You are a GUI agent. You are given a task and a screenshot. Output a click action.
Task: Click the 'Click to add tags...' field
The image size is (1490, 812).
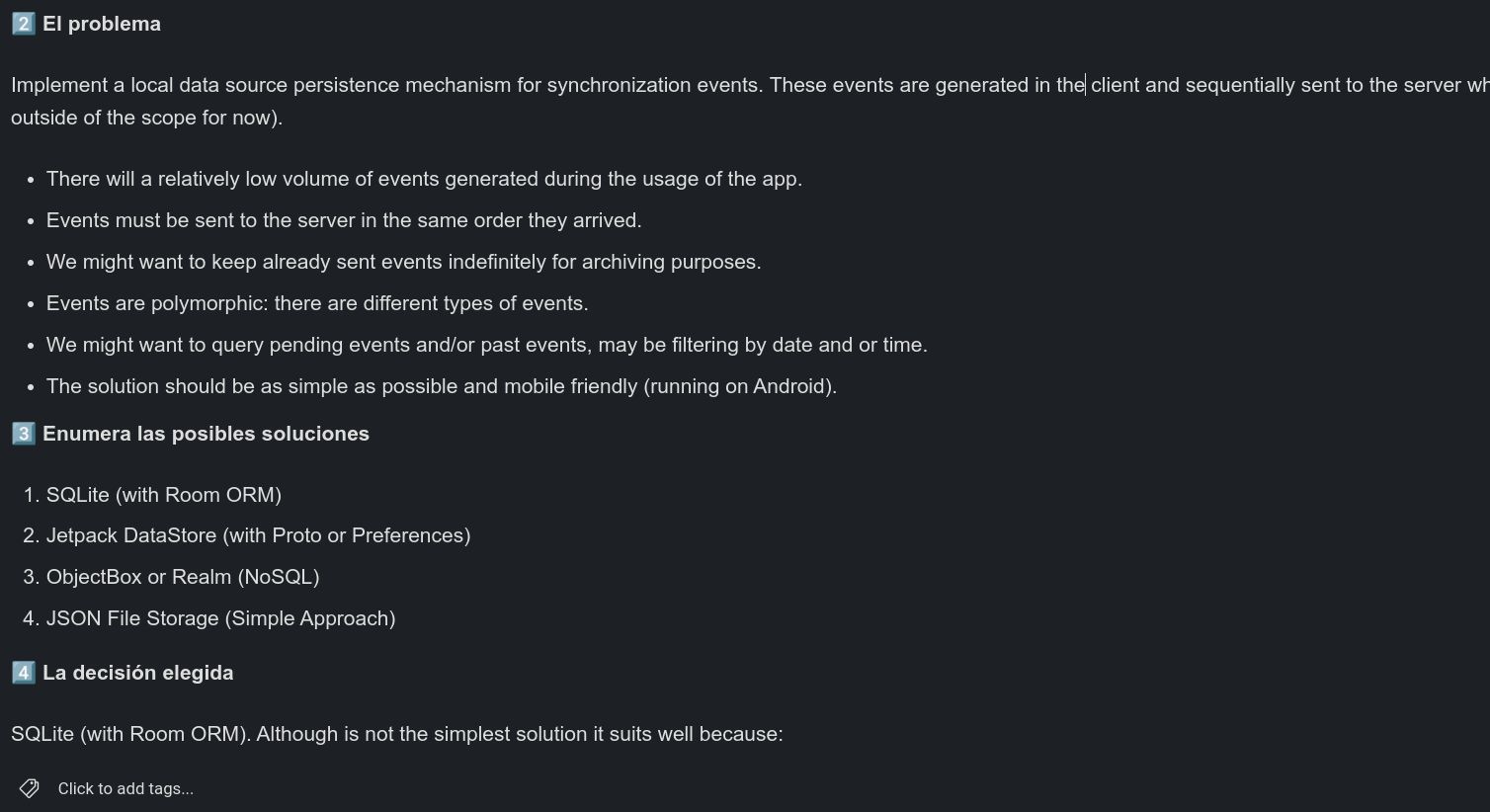(125, 788)
